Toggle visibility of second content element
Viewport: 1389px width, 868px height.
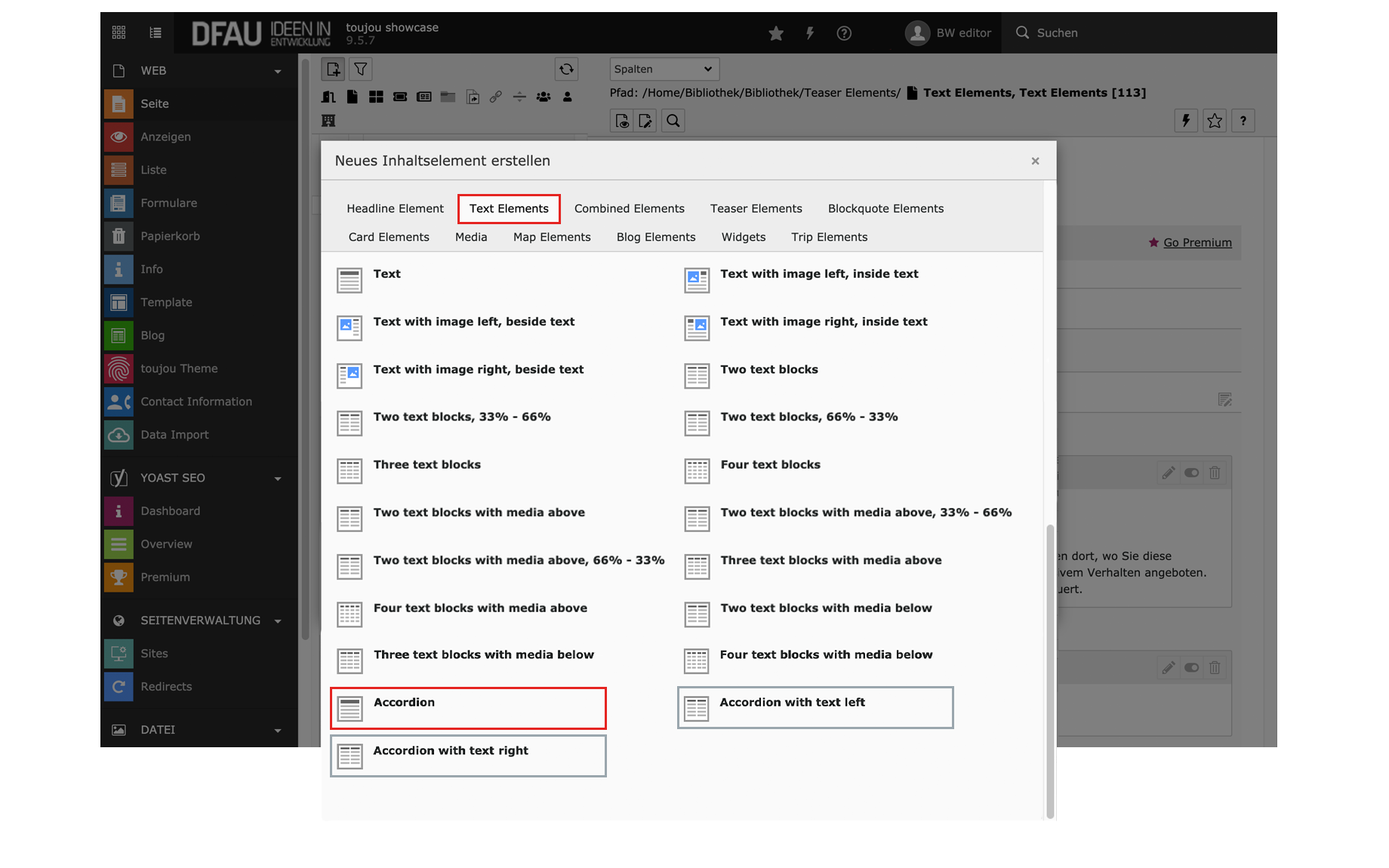pos(1191,668)
